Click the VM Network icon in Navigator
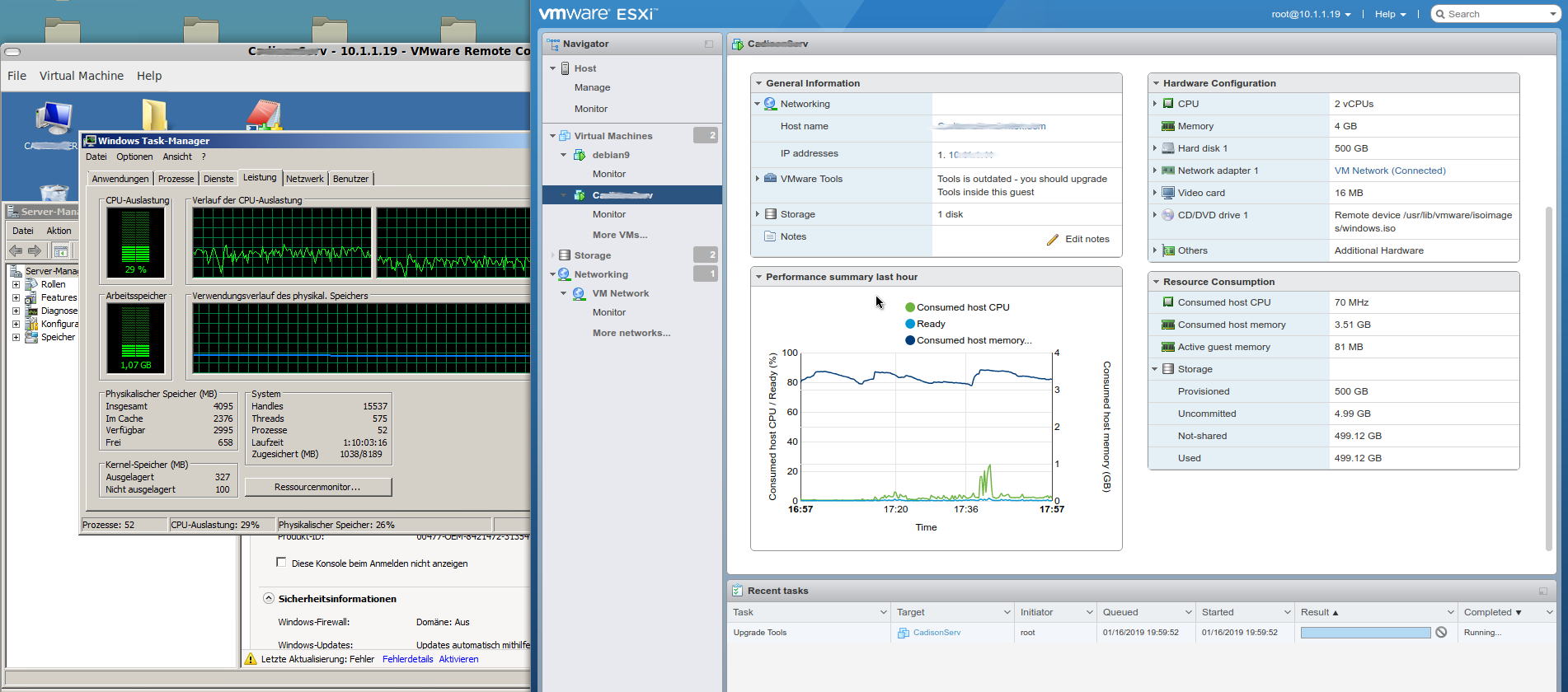The image size is (1568, 692). tap(580, 293)
